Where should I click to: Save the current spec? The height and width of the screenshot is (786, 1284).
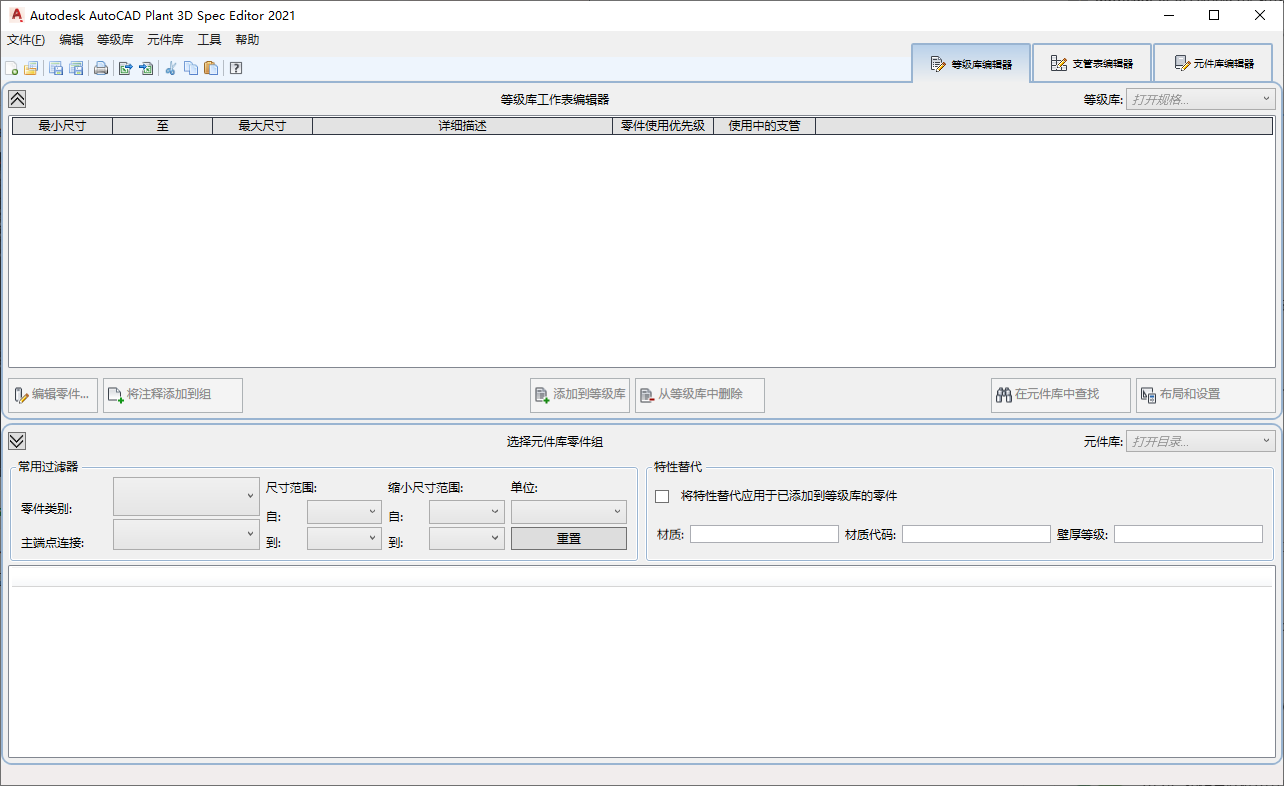pyautogui.click(x=56, y=68)
